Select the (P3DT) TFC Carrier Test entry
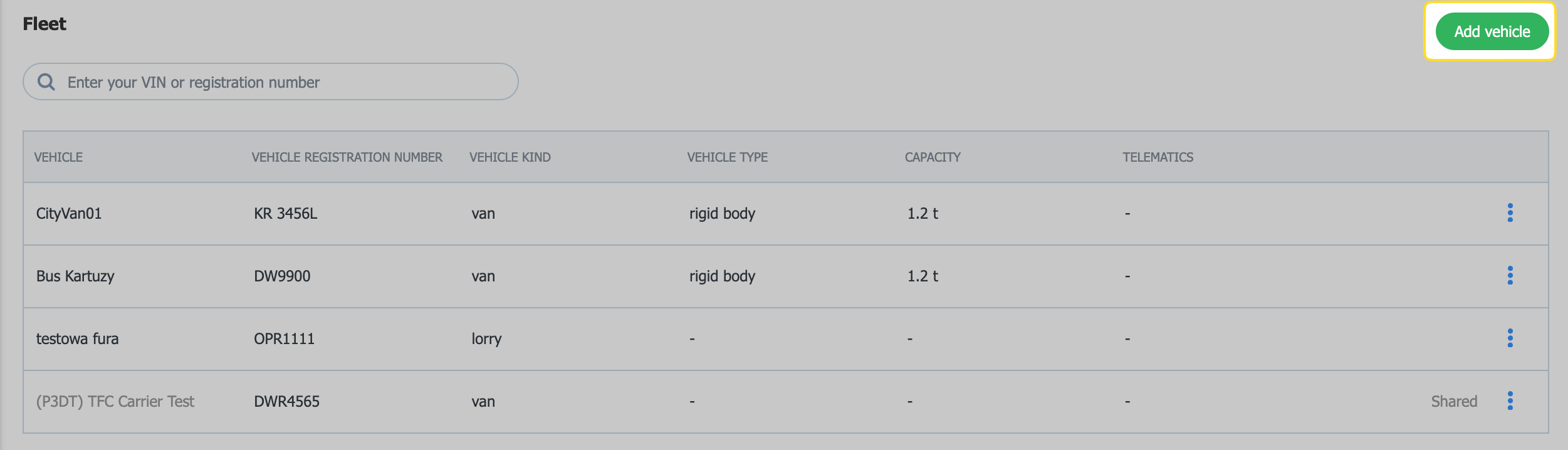 point(115,402)
